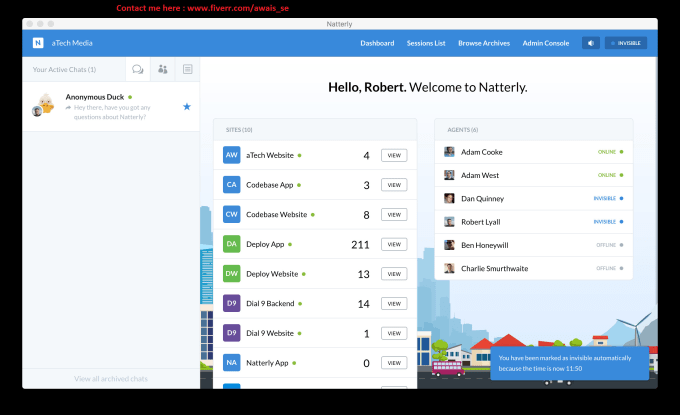Click the star icon on Anonymous Duck chat
The image size is (680, 415).
[x=187, y=107]
